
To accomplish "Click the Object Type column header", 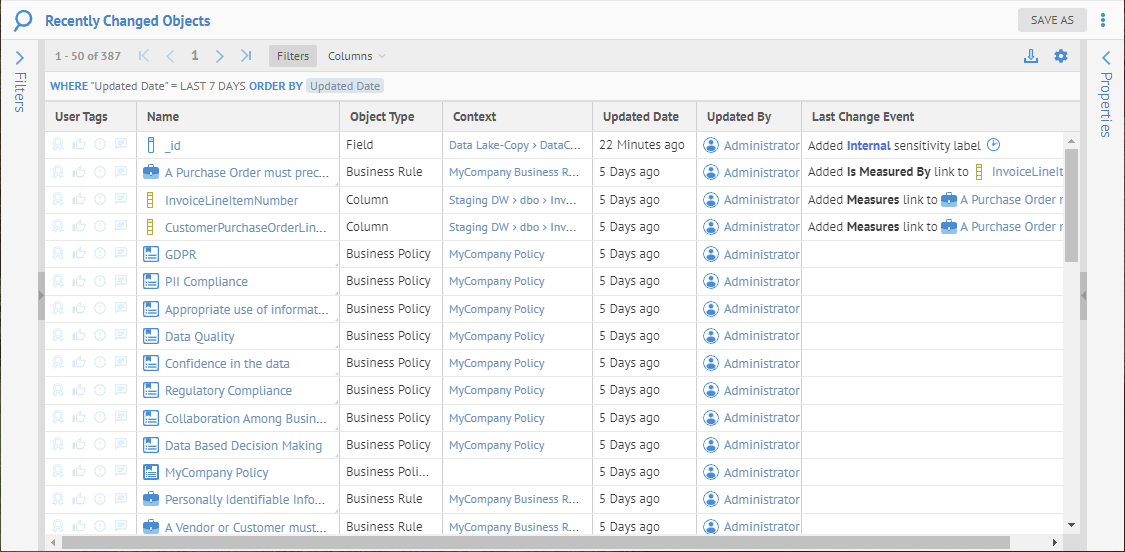I will click(x=382, y=117).
